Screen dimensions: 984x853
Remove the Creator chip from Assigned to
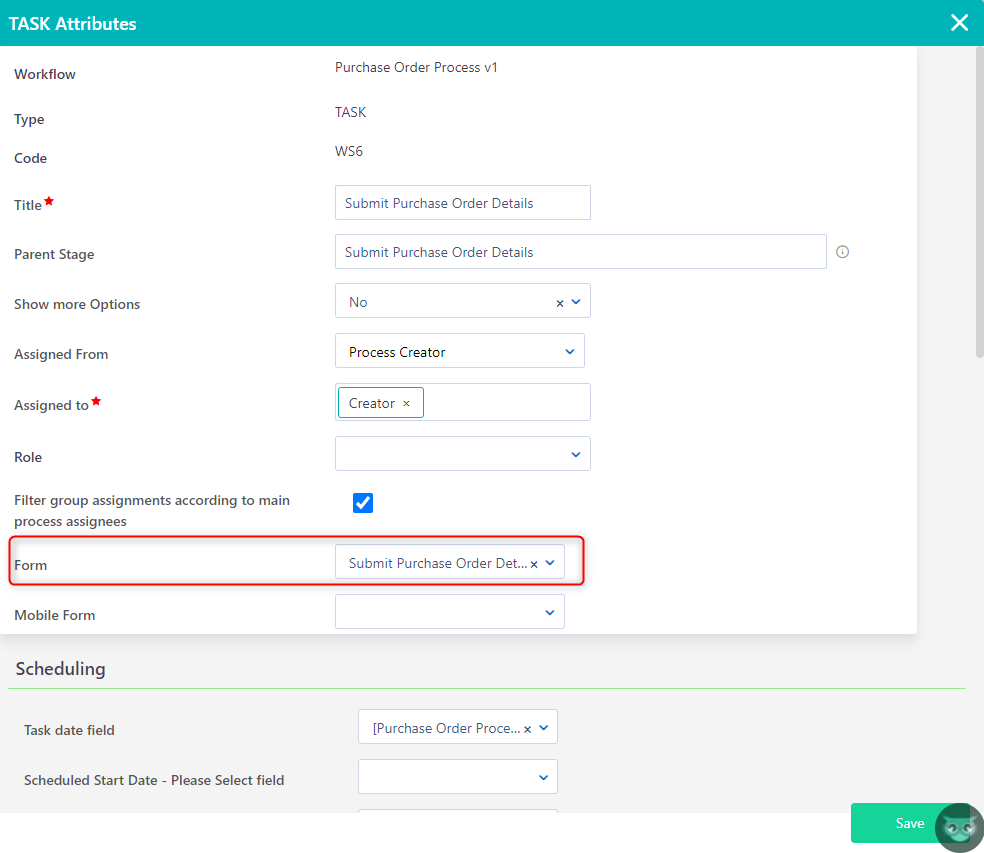pyautogui.click(x=404, y=402)
